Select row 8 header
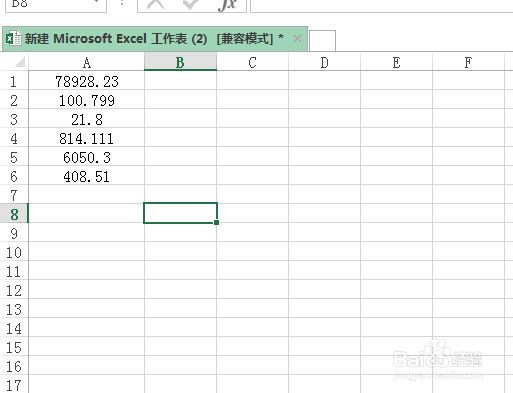Screen dimensions: 513x393 pos(14,214)
